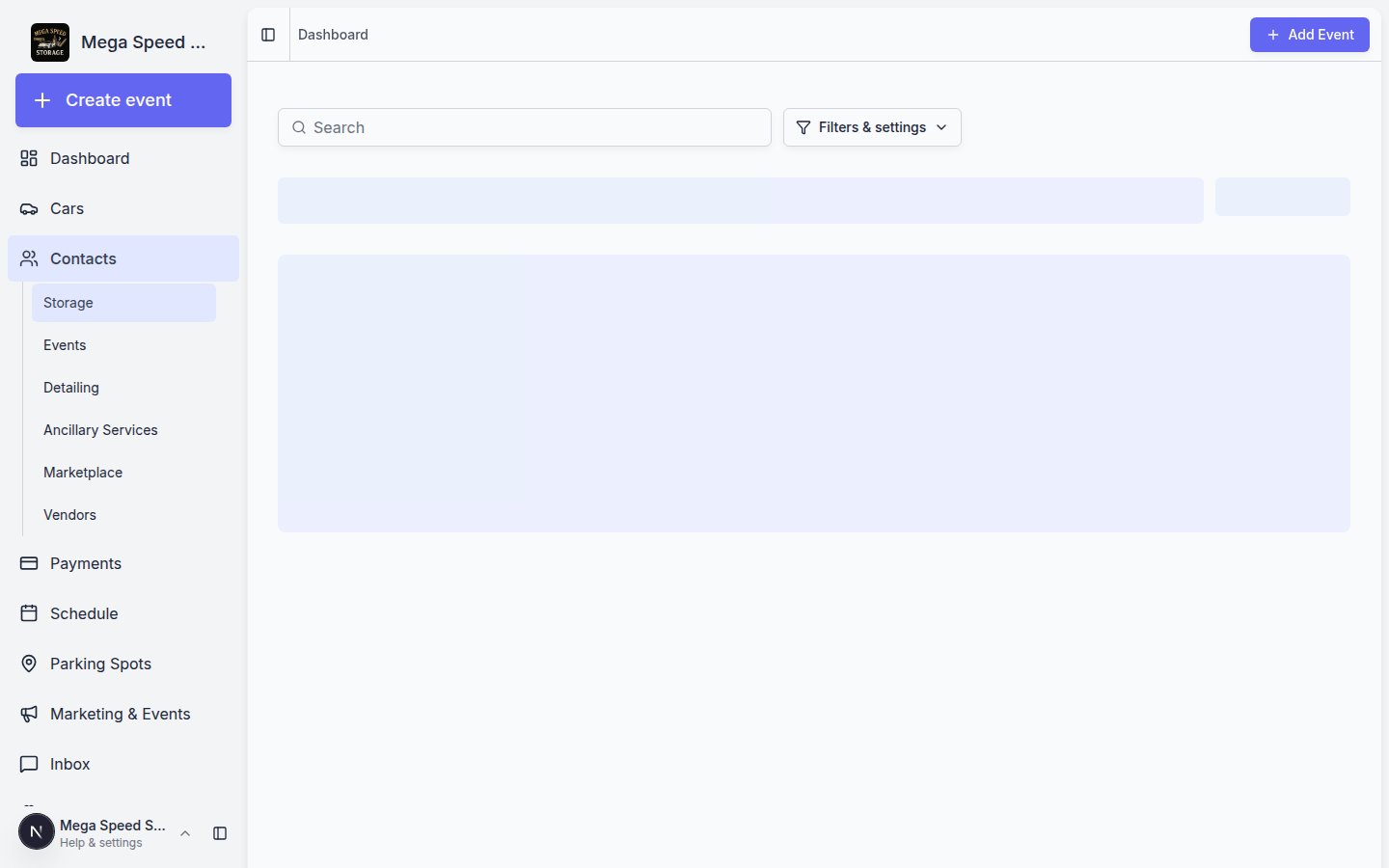Click the Inbox chat bubble icon
This screenshot has width=1389, height=868.
click(29, 764)
